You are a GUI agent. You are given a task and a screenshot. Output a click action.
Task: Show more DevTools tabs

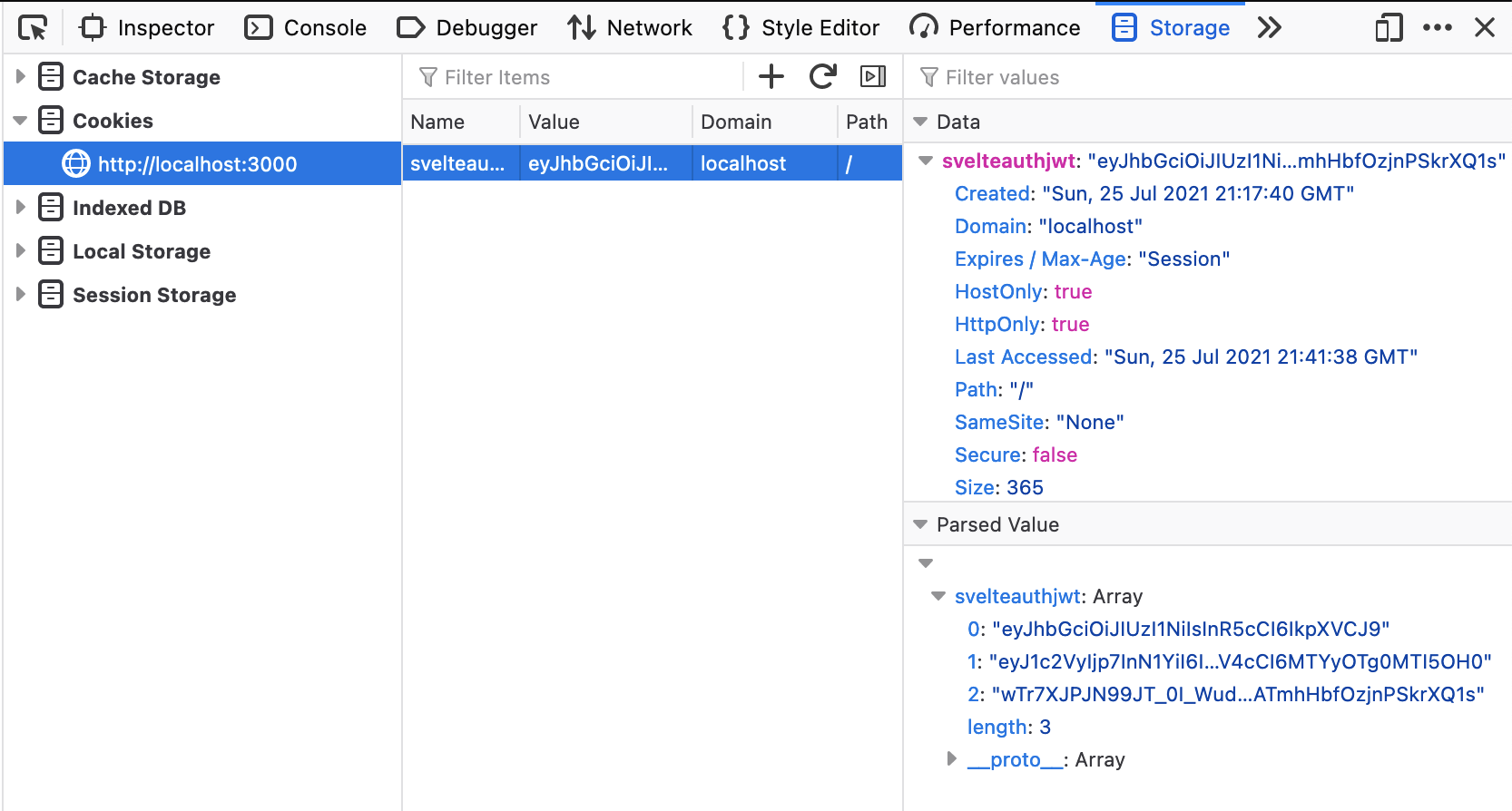coord(1269,28)
